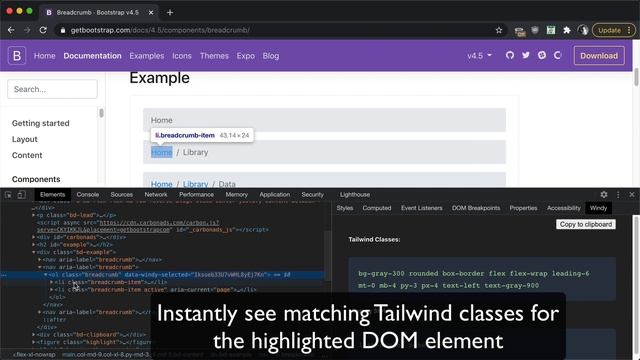Click highlighted Home breadcrumb link
Screen dimensions: 640x360
(x=162, y=152)
